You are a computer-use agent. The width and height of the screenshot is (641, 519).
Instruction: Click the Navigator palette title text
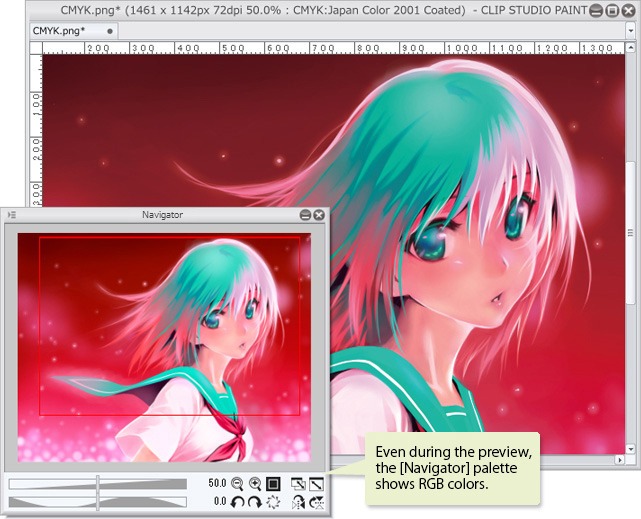(x=162, y=215)
